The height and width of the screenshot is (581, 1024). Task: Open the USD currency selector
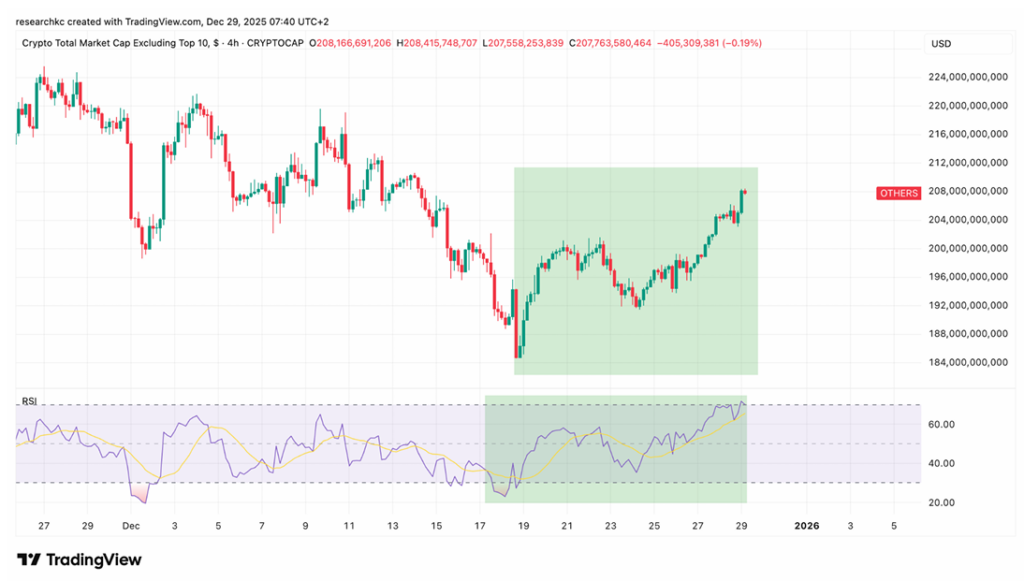[x=940, y=44]
